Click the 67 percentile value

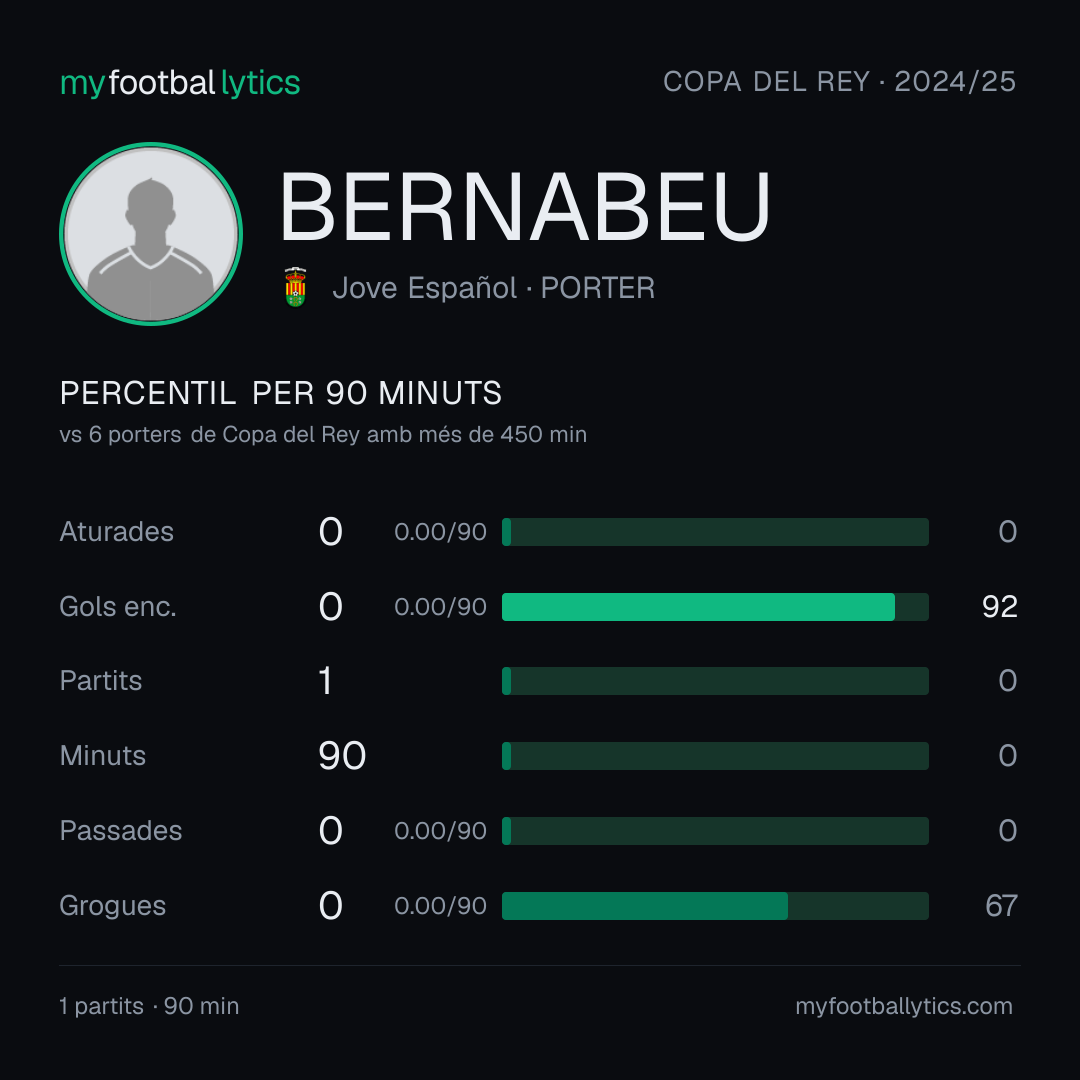(1001, 906)
